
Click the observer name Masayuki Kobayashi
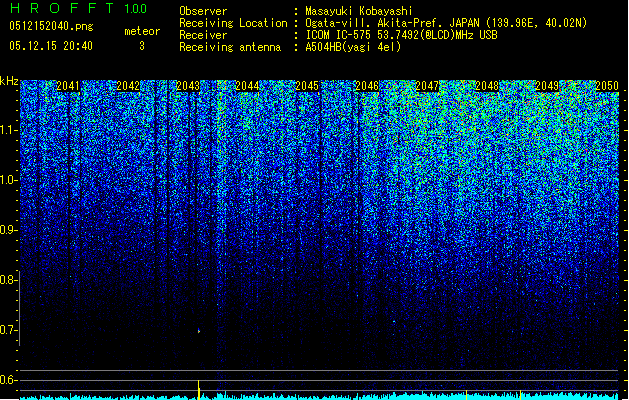point(359,11)
